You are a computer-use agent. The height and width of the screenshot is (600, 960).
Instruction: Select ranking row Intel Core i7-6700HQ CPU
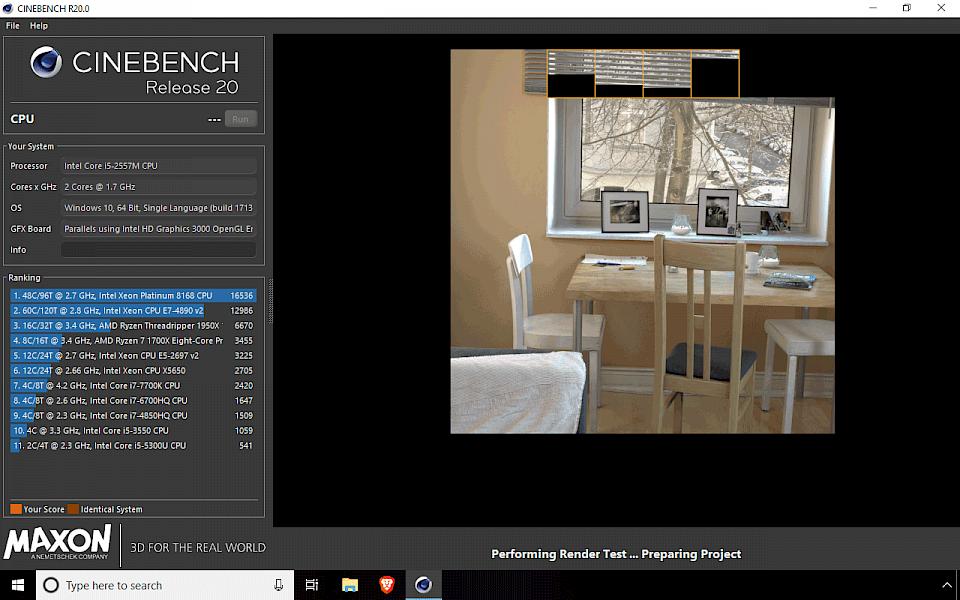[133, 400]
